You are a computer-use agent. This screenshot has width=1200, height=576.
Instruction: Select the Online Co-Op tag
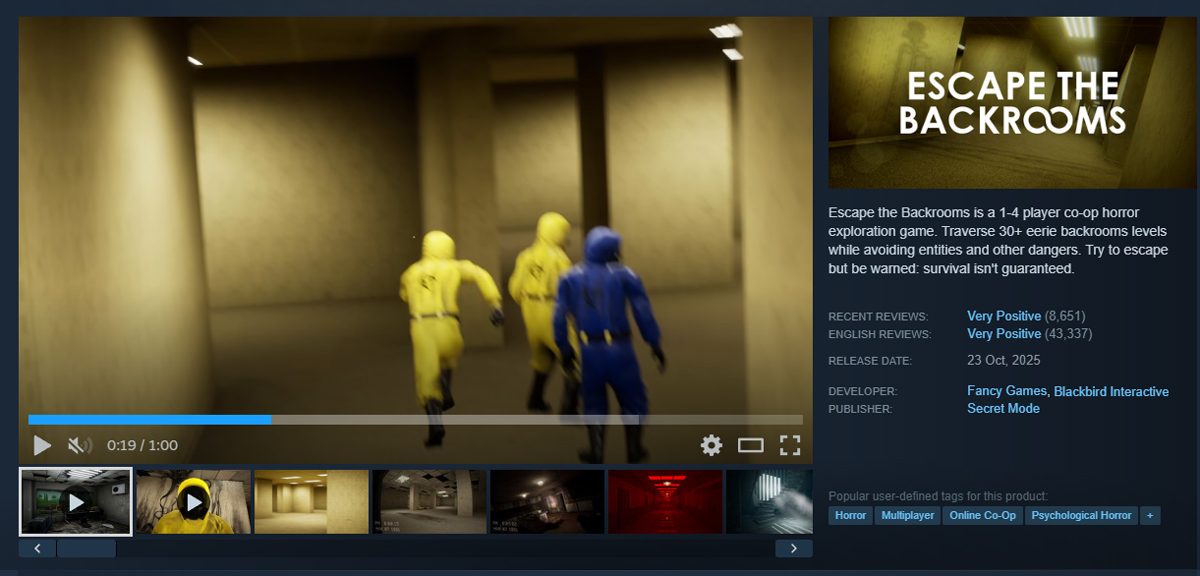pyautogui.click(x=983, y=516)
